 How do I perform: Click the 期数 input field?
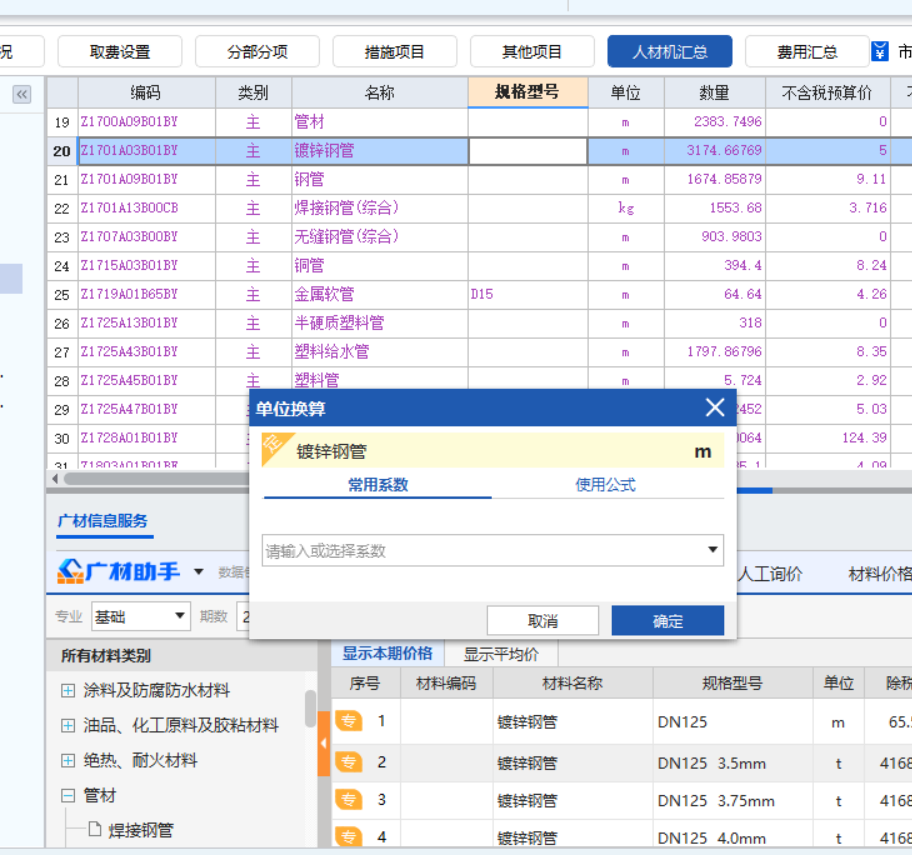point(243,617)
